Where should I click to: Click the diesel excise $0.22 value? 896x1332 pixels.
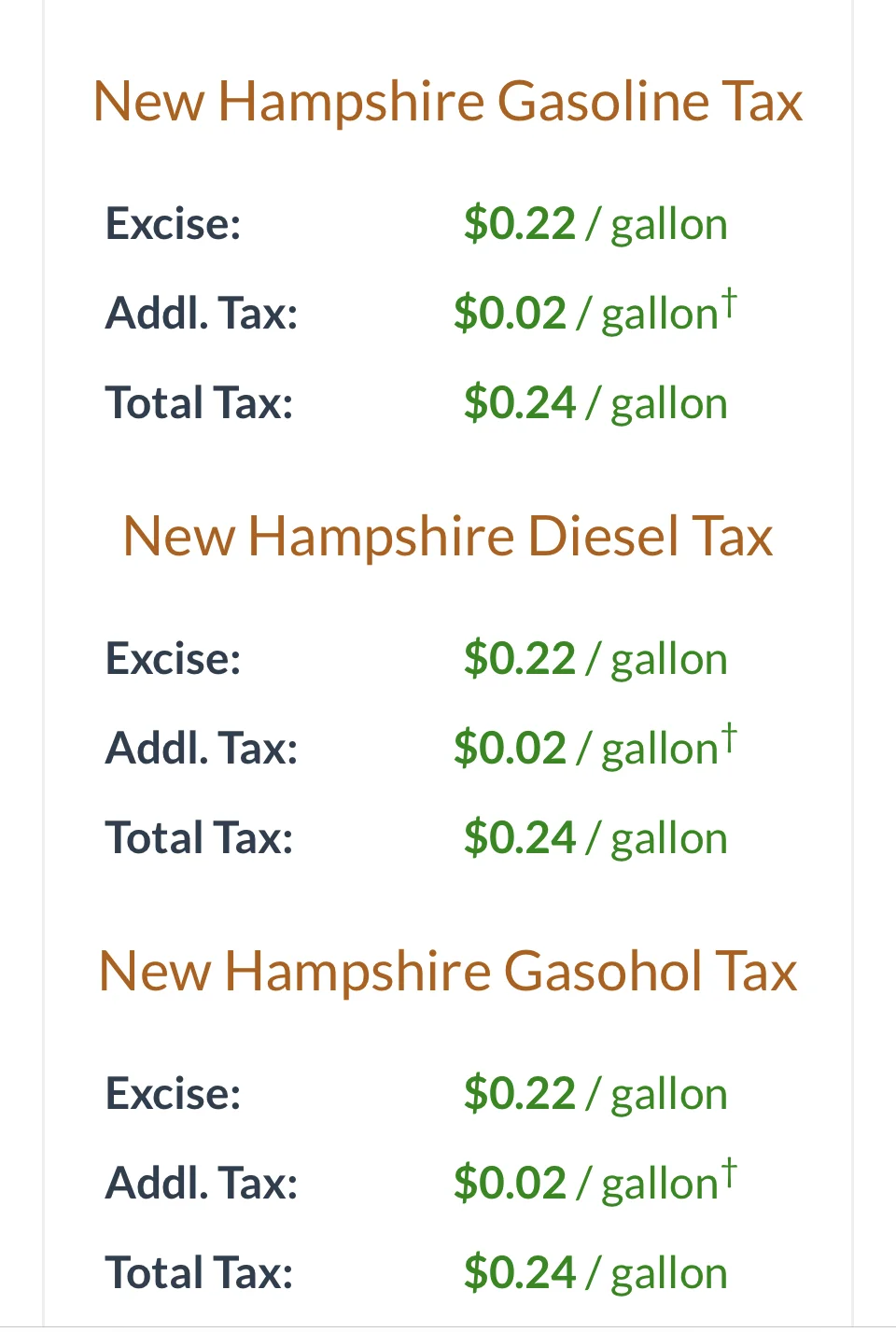pos(520,659)
